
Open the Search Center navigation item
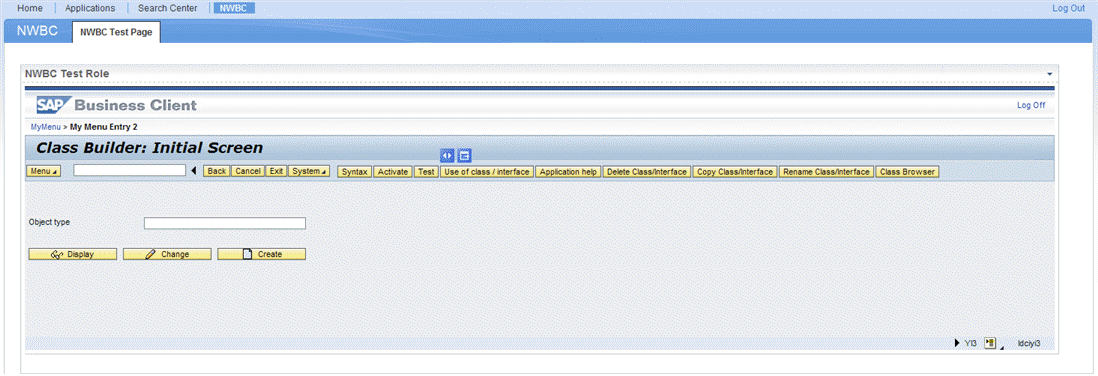tap(167, 8)
